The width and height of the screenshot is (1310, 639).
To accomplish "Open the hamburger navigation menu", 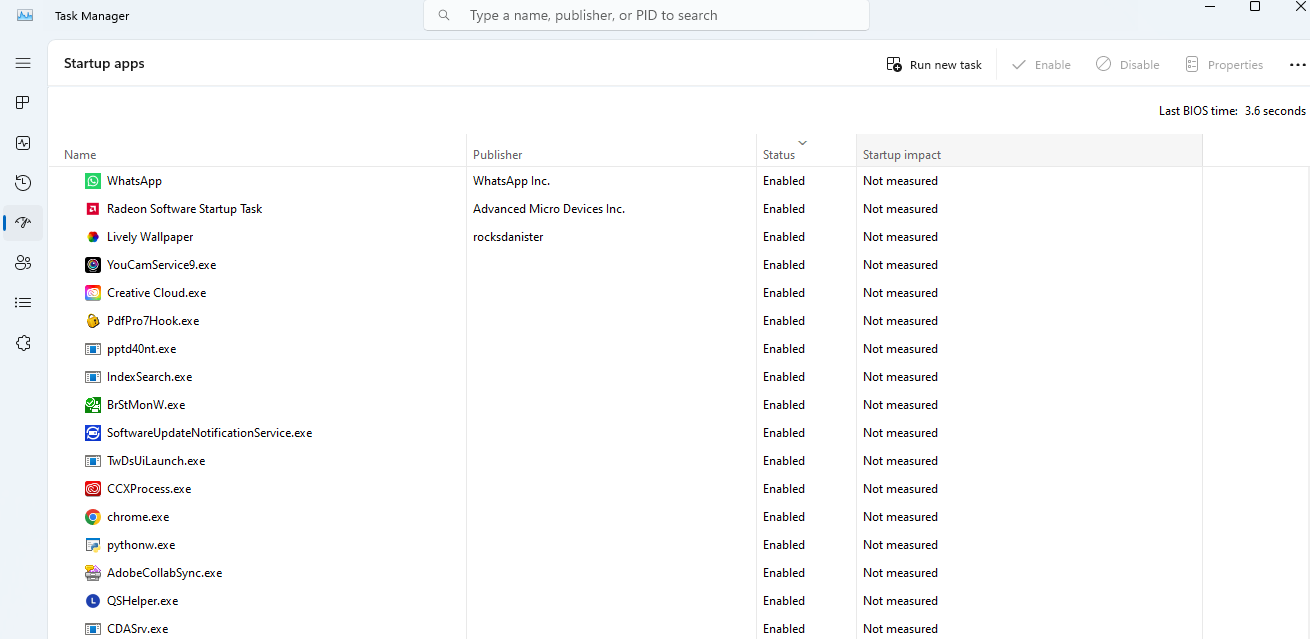I will click(23, 63).
